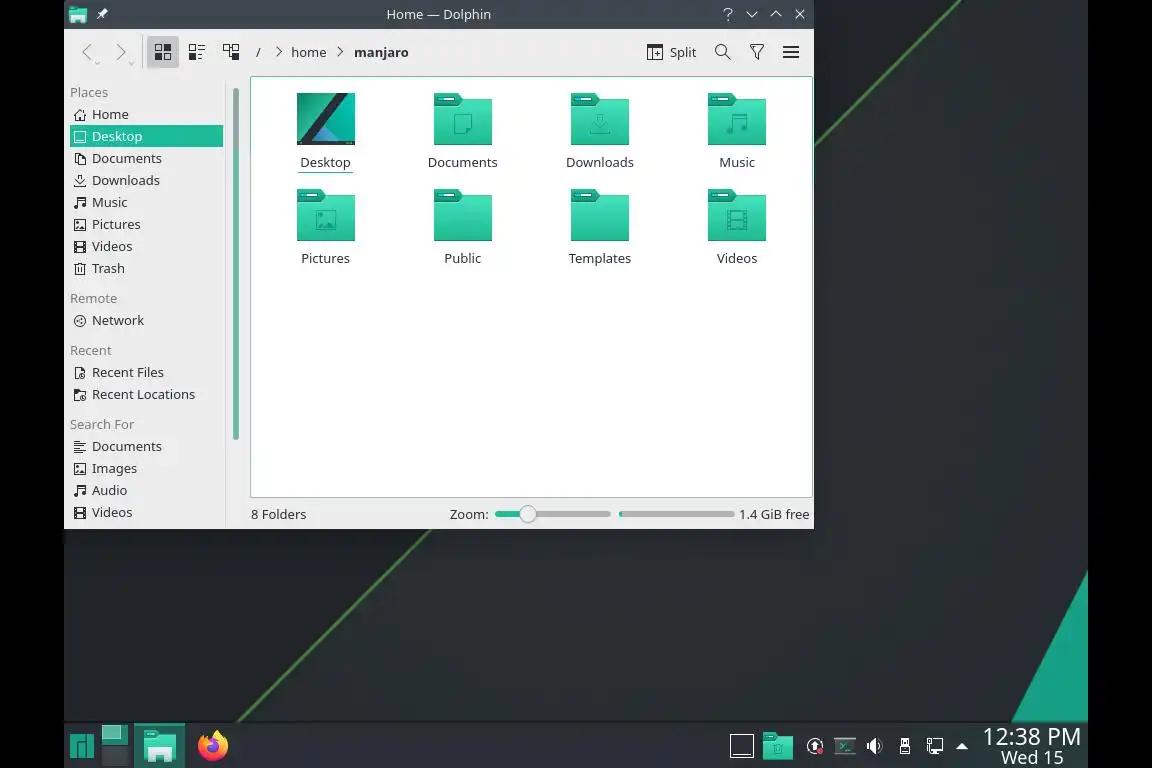Select the Videos folder icon
1152x768 pixels.
[x=737, y=215]
